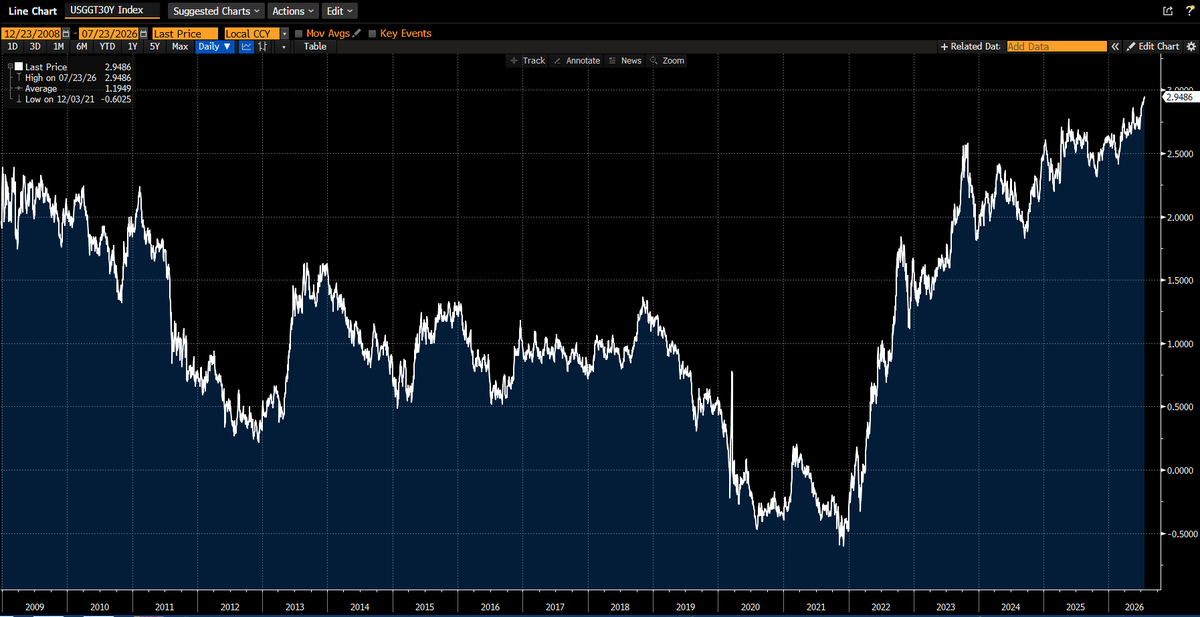
Task: Click the Add Data input field
Action: coord(1056,46)
